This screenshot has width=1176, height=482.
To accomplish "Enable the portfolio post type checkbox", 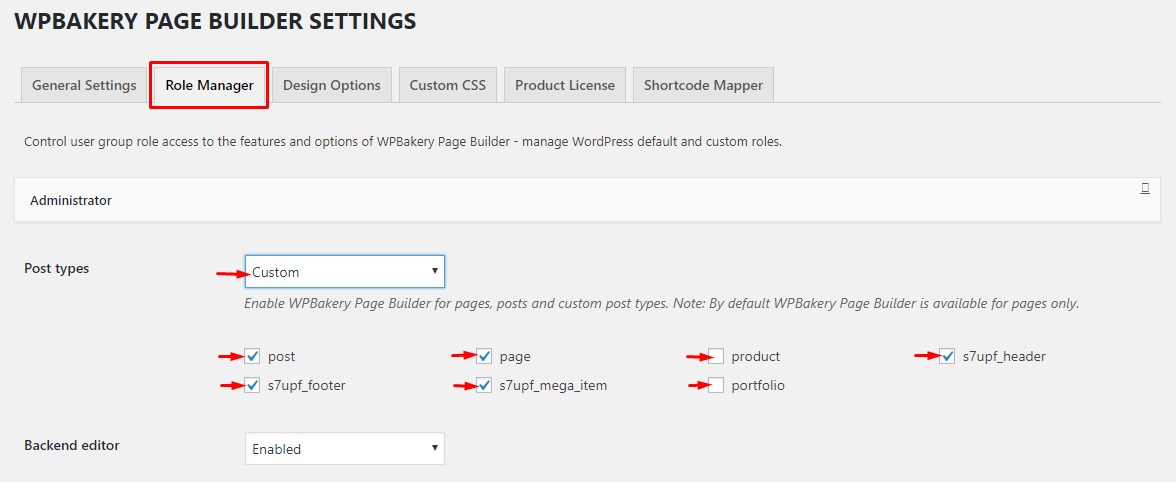I will (716, 385).
